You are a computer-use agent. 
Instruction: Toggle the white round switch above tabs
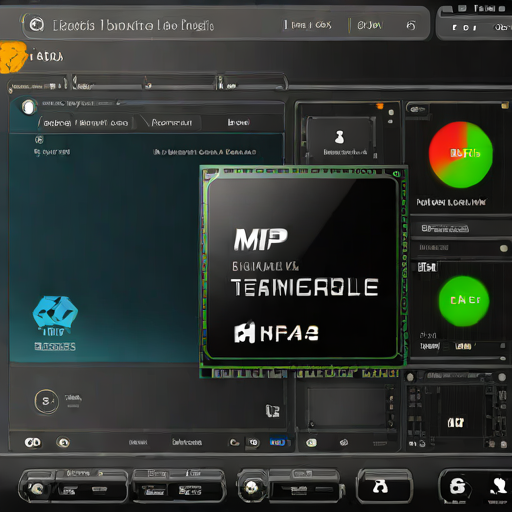pos(29,107)
